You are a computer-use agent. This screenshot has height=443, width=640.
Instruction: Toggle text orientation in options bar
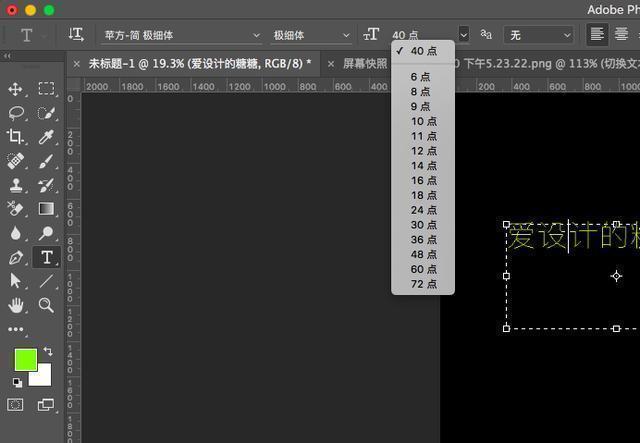[x=76, y=35]
